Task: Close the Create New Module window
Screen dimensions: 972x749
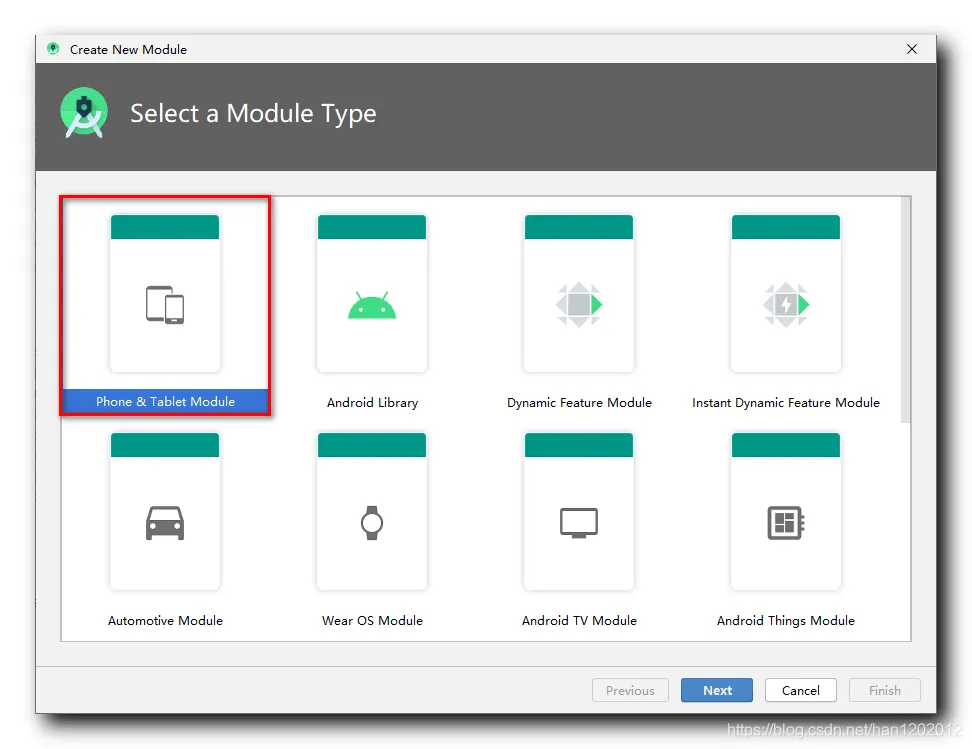Action: pyautogui.click(x=912, y=49)
